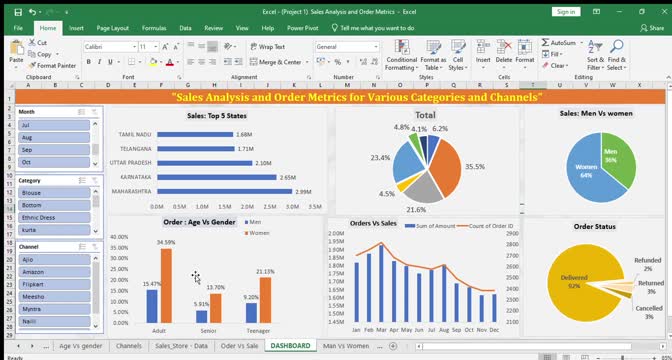Switch to the Power Pivot ribbon tab
Viewport: 672px width, 360px height.
click(x=303, y=28)
